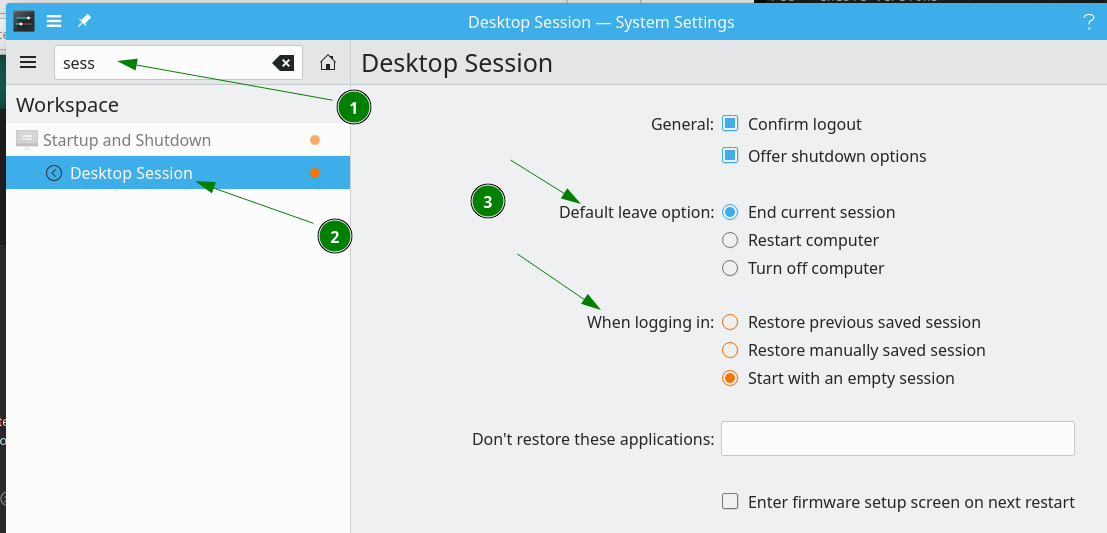Screen dimensions: 1107x533
Task: Go to the Home view with the house icon
Action: click(x=328, y=63)
